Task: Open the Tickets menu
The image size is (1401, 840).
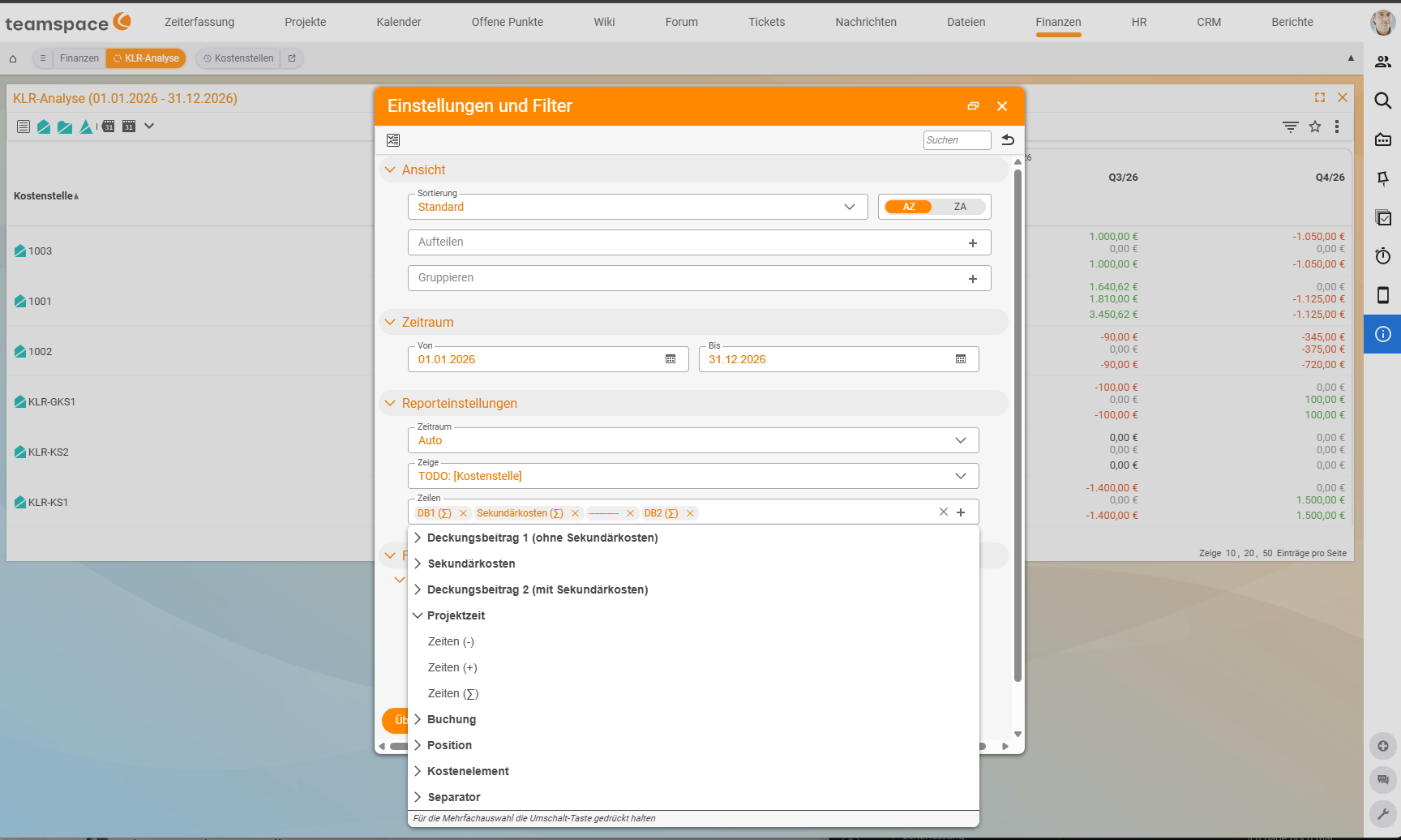Action: coord(766,22)
